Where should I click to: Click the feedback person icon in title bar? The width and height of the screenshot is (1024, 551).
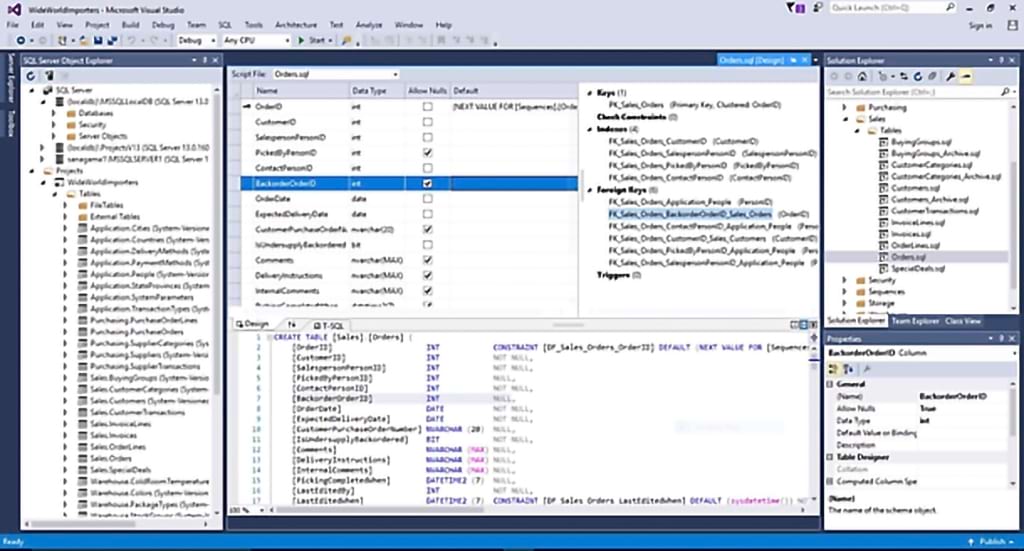tap(817, 8)
